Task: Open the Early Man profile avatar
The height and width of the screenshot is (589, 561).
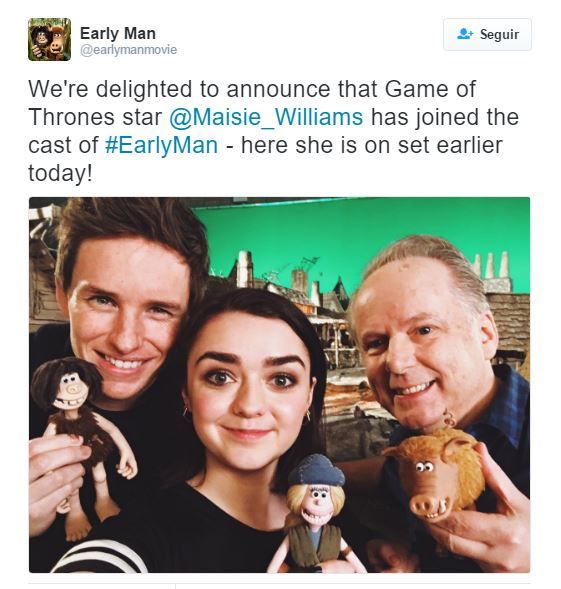Action: click(x=49, y=39)
